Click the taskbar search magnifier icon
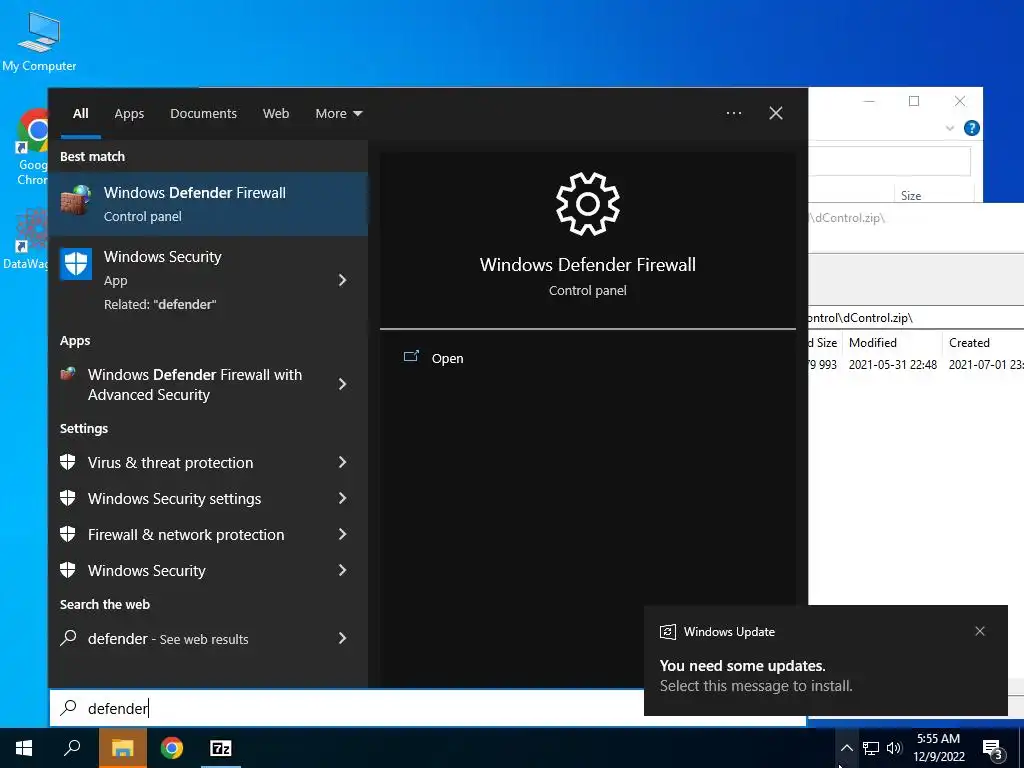This screenshot has width=1024, height=768. tap(72, 748)
